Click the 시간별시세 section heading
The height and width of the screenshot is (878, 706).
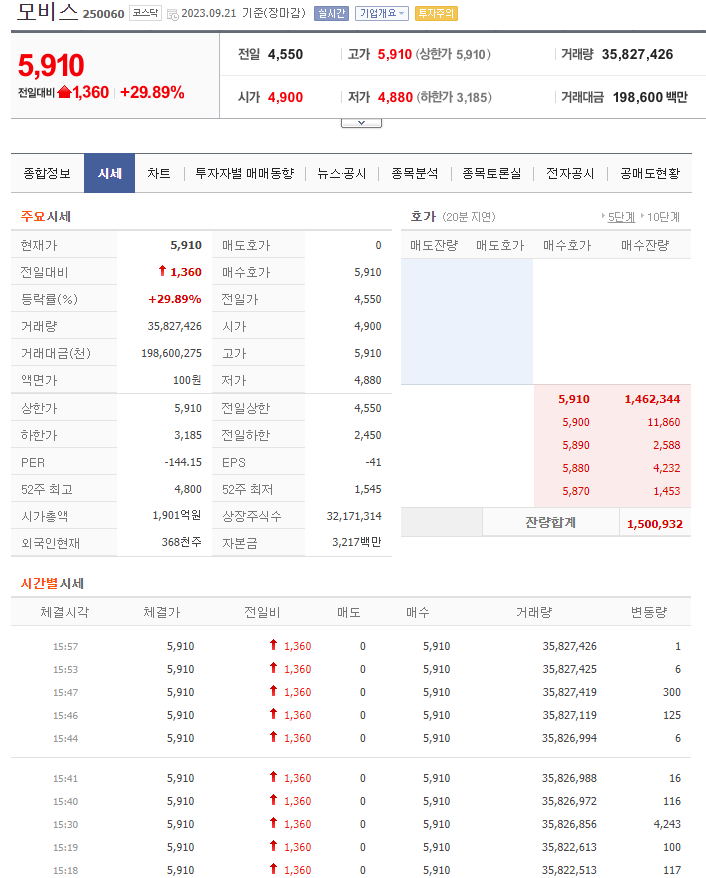pyautogui.click(x=52, y=583)
